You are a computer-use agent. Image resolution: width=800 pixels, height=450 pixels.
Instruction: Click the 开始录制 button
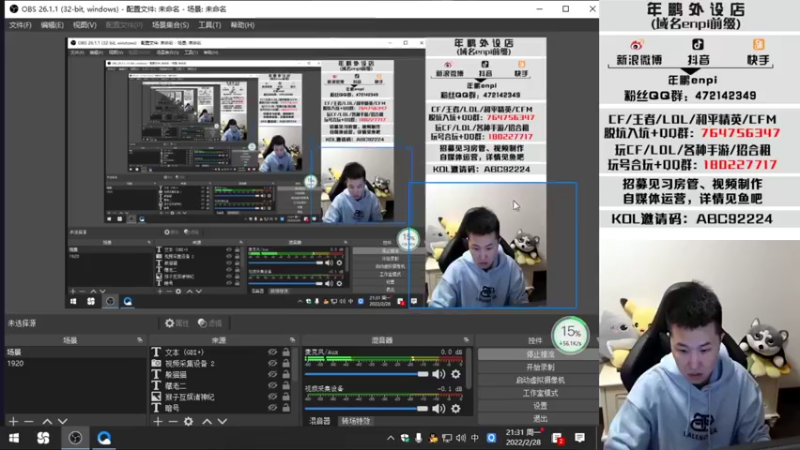point(539,367)
